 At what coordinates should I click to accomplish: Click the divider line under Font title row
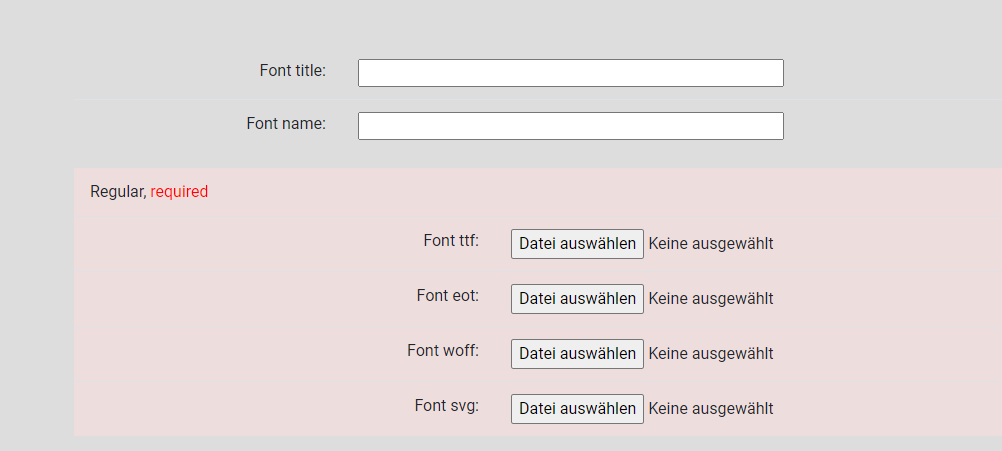tap(537, 100)
